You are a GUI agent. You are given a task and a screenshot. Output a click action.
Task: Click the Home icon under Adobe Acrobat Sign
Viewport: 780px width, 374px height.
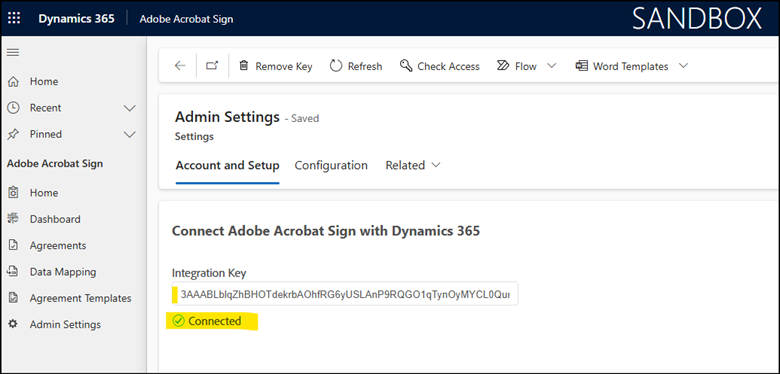[14, 192]
